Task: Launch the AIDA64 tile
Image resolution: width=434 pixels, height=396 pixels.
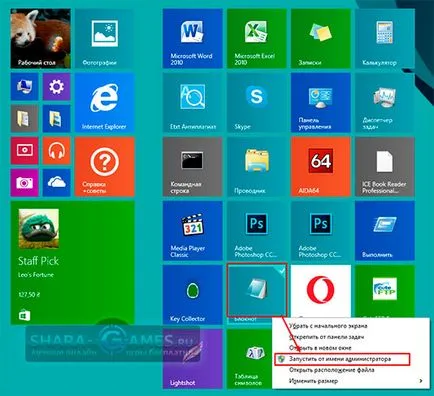Action: pyautogui.click(x=321, y=167)
